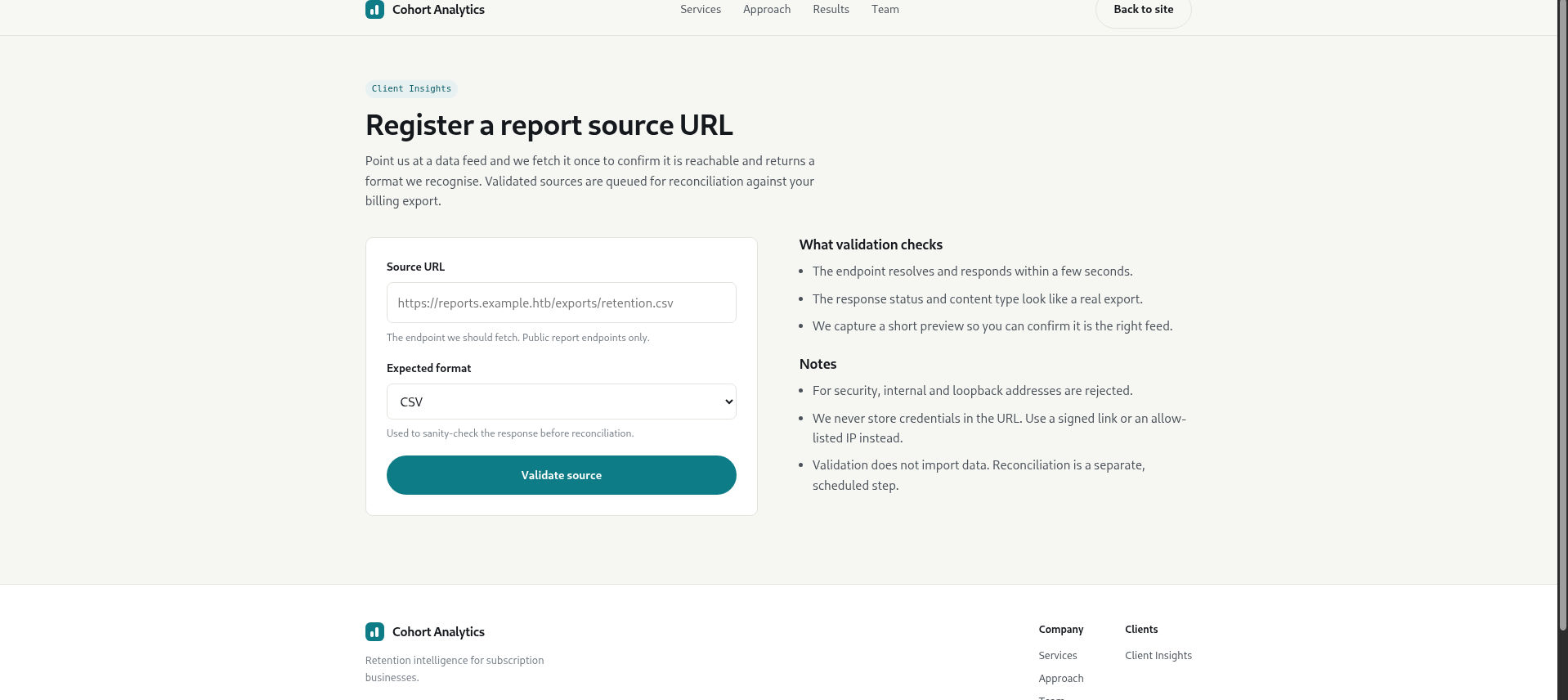1568x700 pixels.
Task: Open the Services nav item in header
Action: 701,9
